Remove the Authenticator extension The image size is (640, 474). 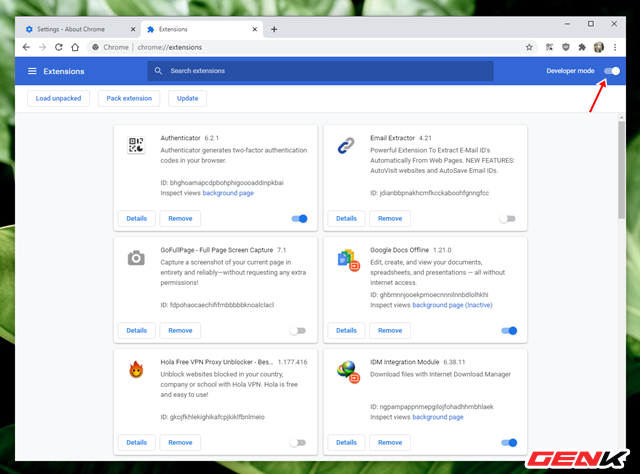(x=180, y=218)
